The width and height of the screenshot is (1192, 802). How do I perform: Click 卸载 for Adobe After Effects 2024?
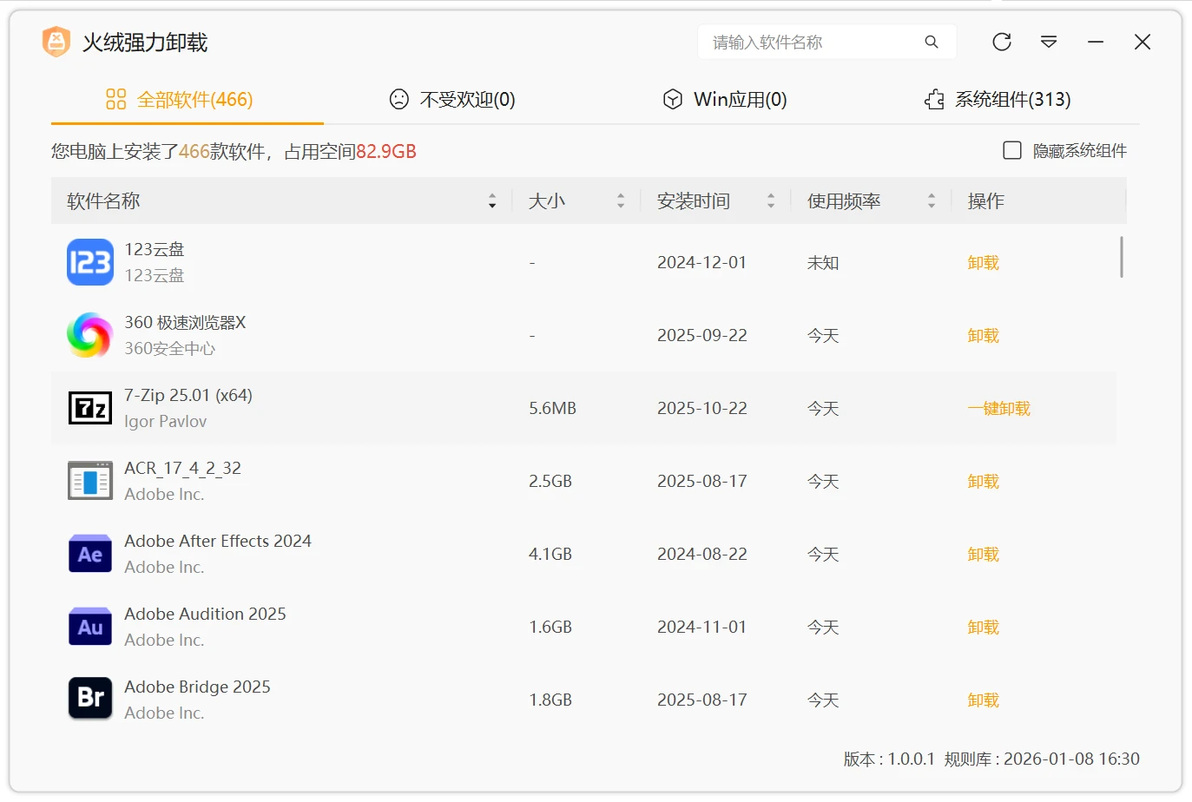(983, 554)
